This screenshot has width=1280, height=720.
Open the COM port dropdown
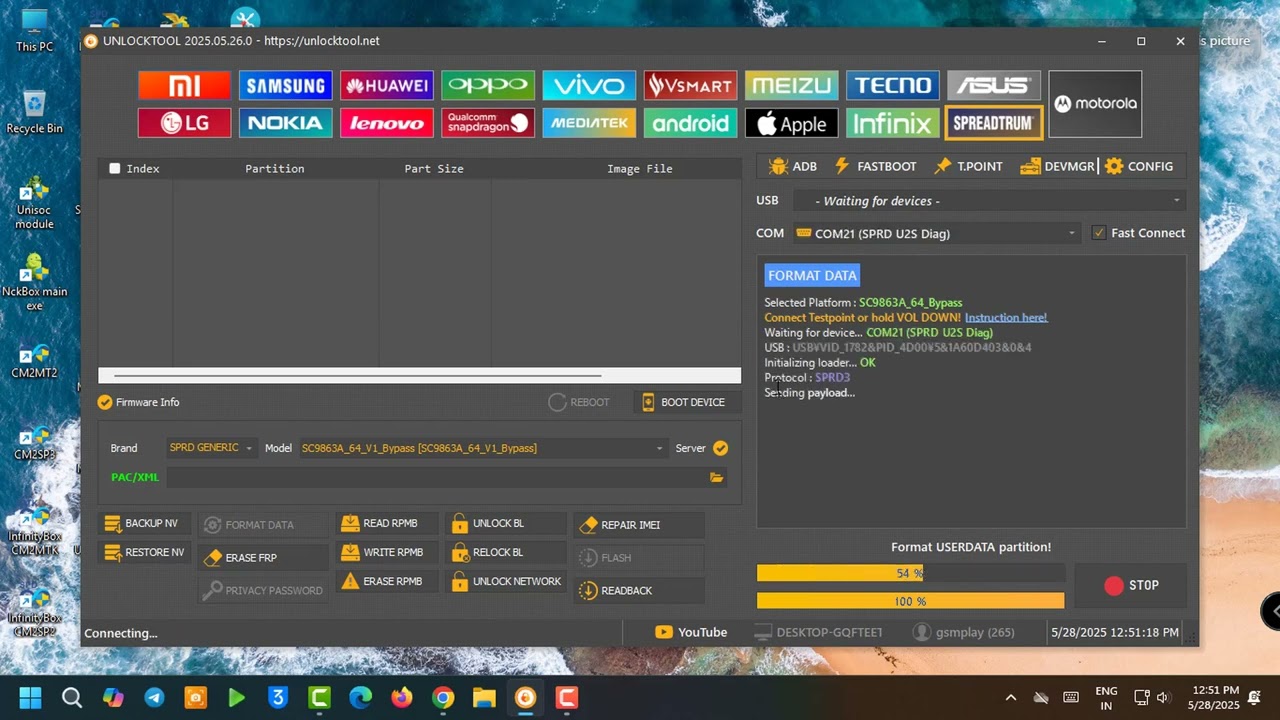click(937, 233)
